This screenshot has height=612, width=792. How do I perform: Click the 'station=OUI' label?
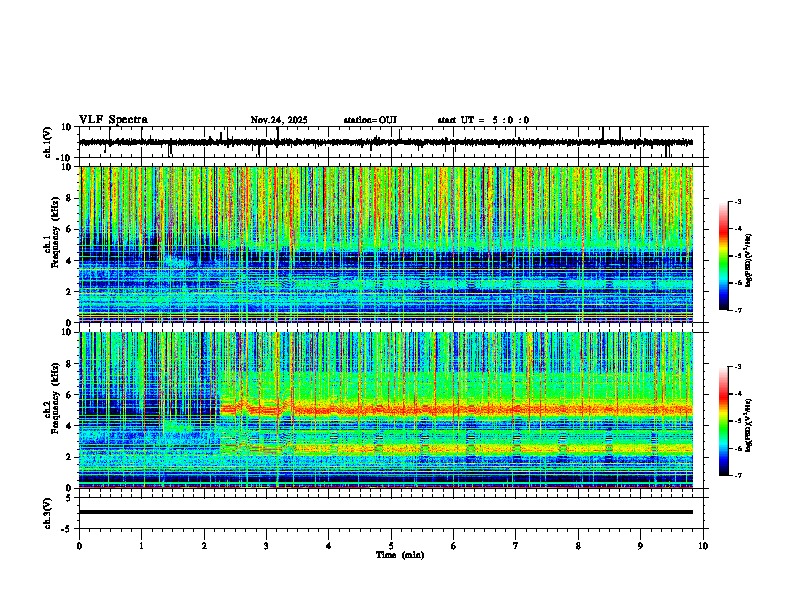click(x=370, y=120)
